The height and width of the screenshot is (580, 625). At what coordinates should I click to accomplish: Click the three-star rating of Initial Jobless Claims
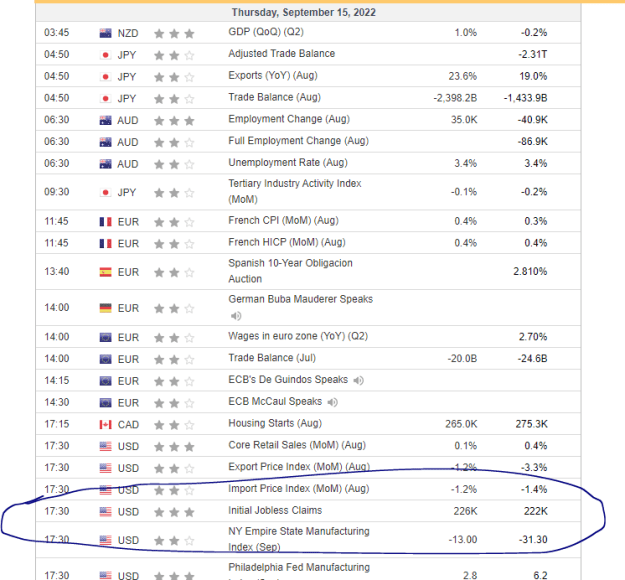174,512
